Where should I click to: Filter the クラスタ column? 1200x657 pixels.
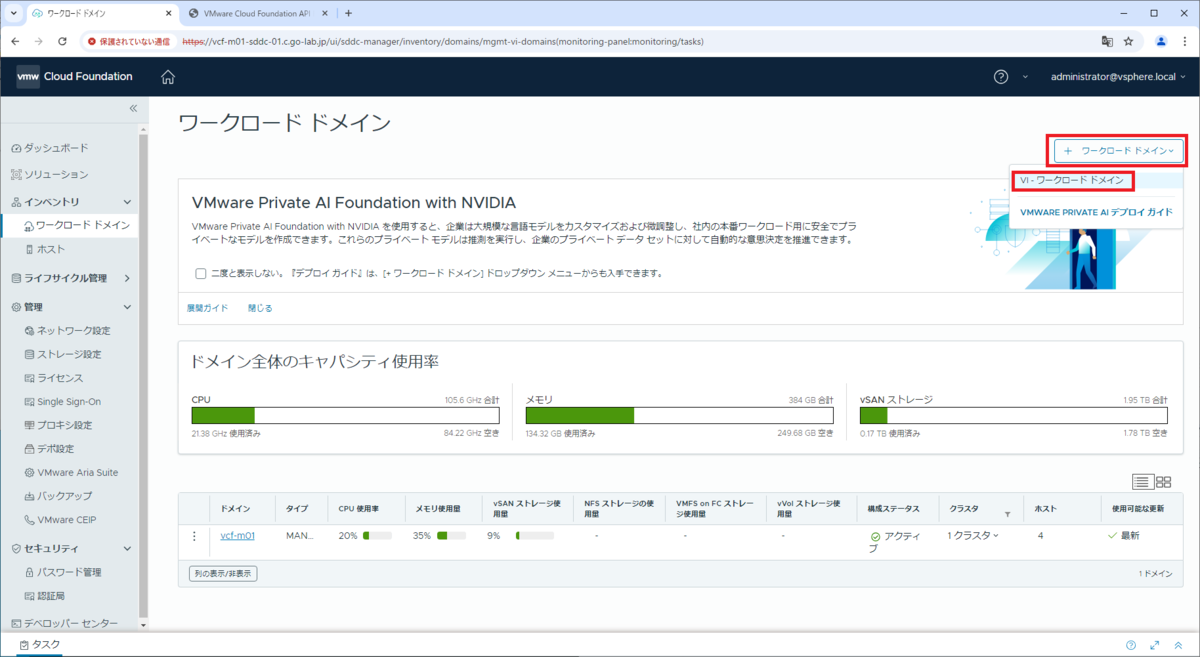[1007, 514]
